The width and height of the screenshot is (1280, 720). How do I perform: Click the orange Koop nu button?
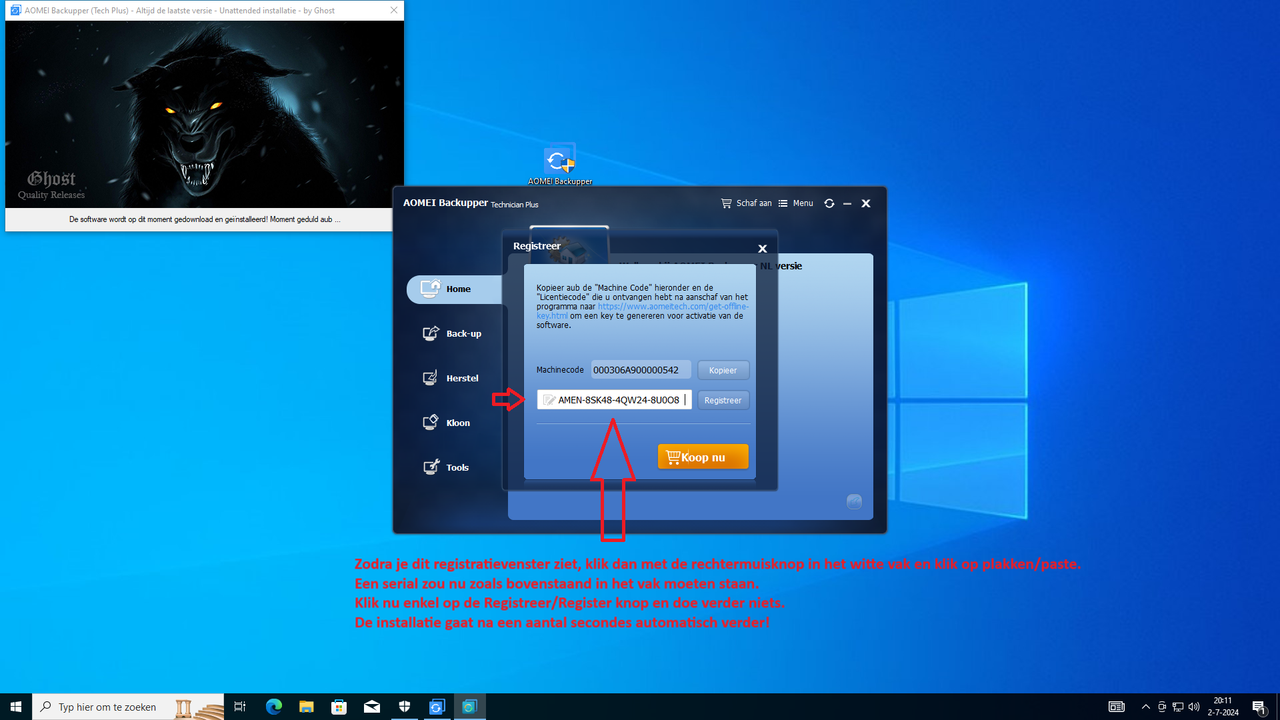[x=703, y=457]
